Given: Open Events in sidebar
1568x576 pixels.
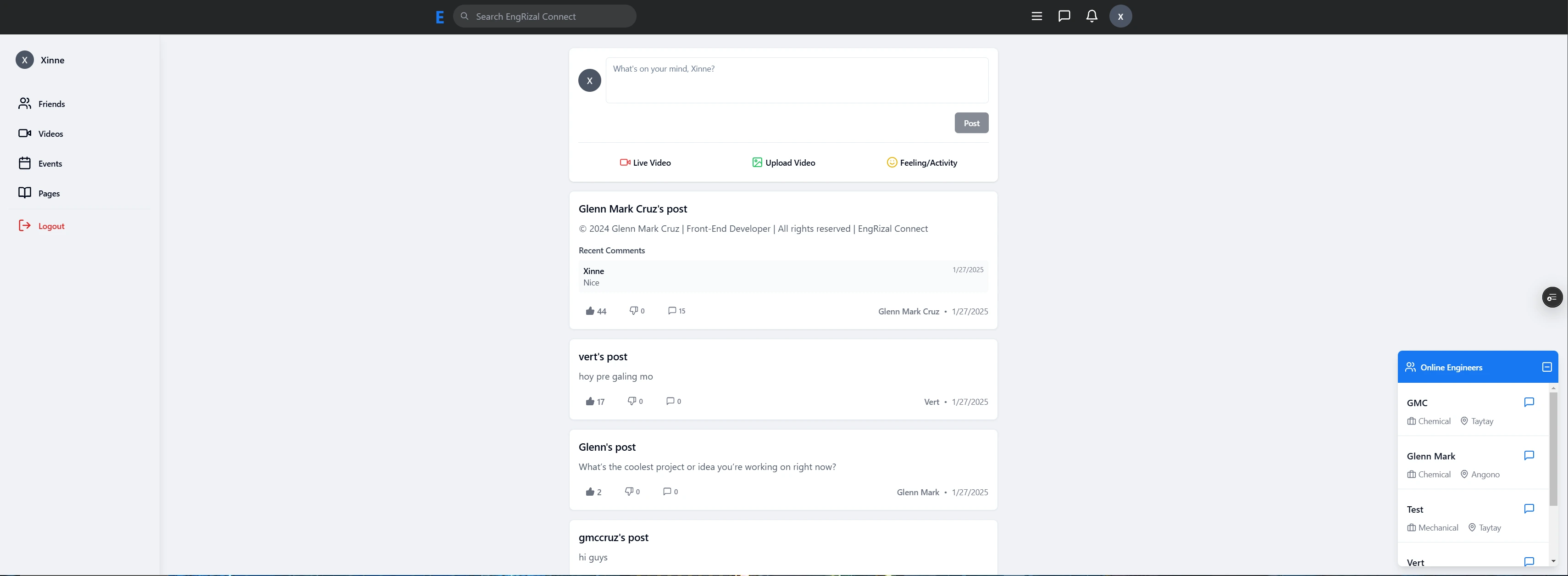Looking at the screenshot, I should (x=50, y=164).
